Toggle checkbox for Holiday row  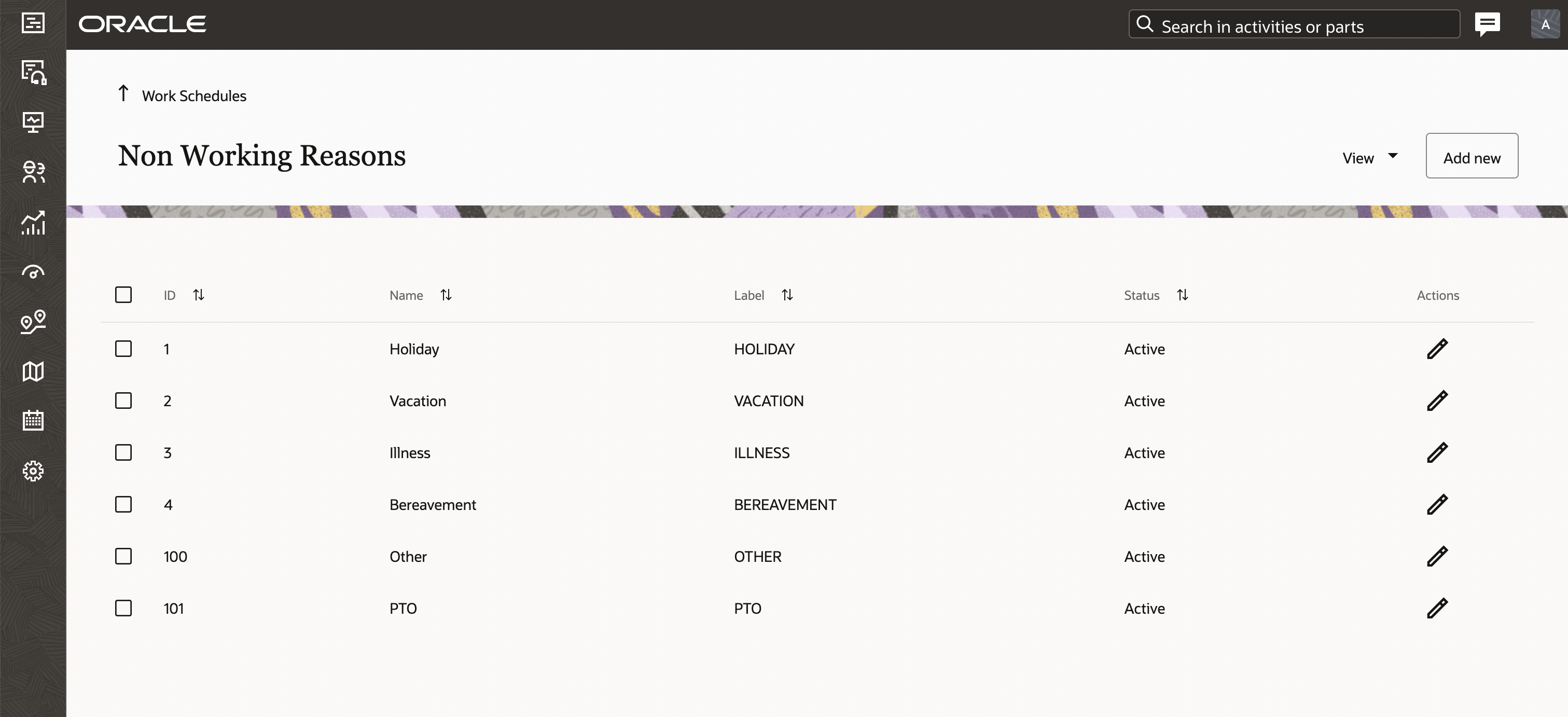[123, 348]
